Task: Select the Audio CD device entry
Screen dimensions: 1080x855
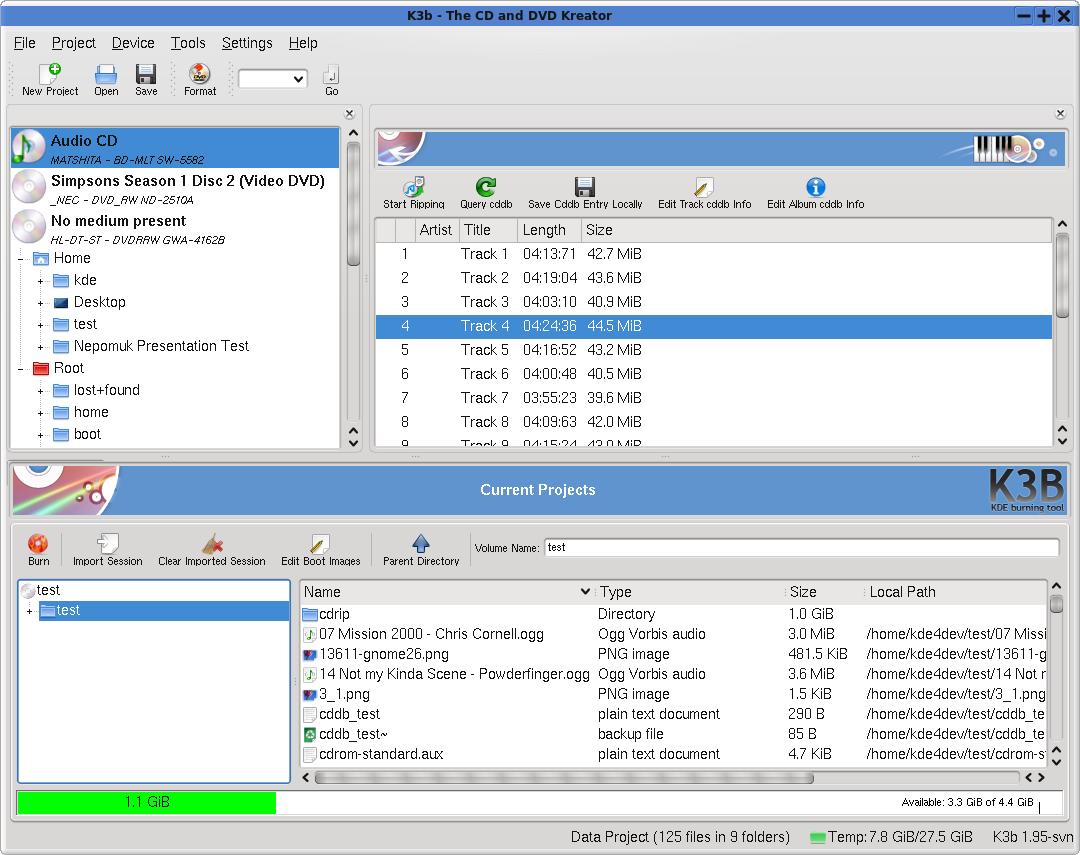Action: [x=176, y=148]
